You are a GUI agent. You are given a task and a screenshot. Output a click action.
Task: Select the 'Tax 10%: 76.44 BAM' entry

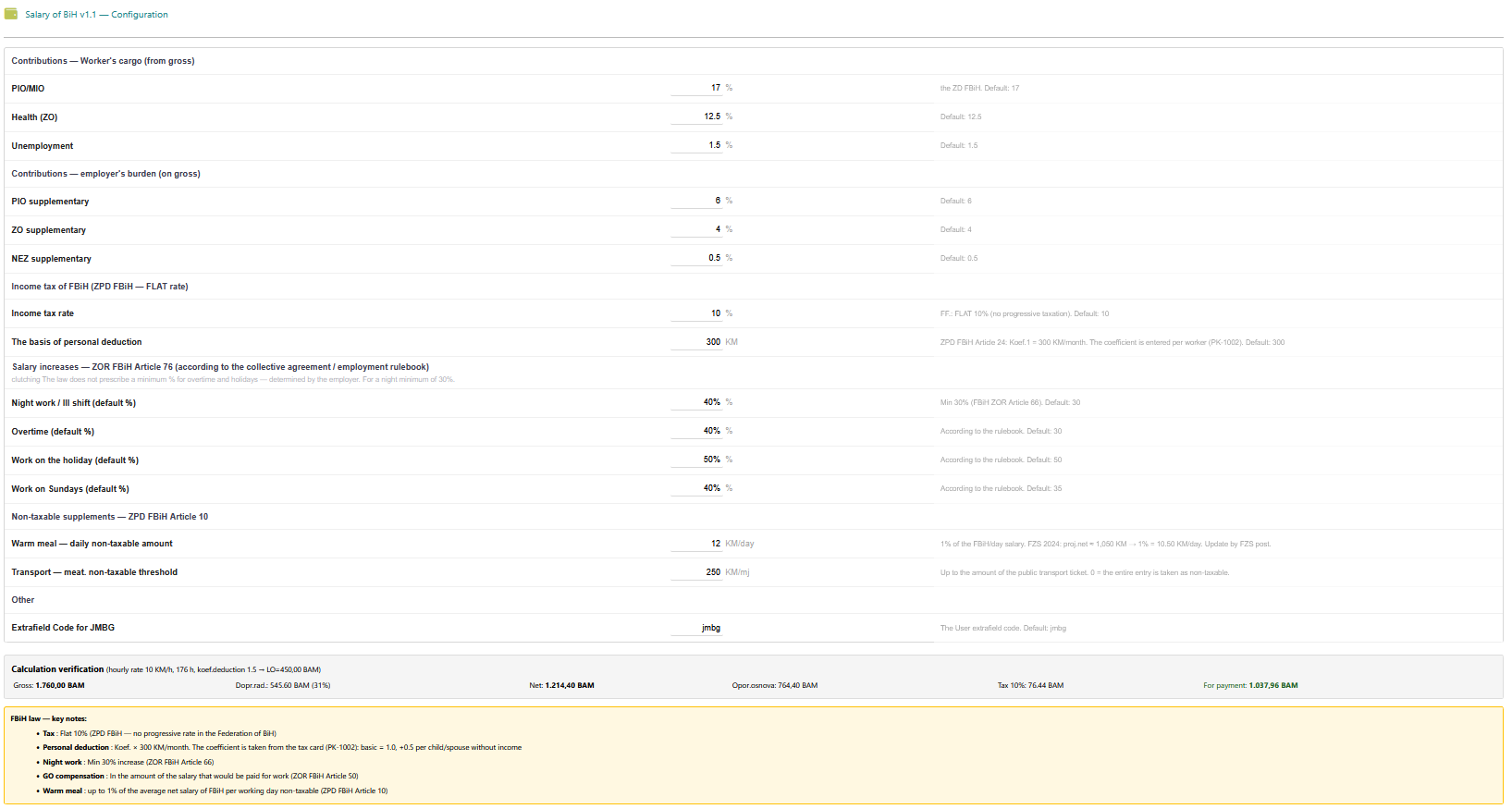point(1030,686)
